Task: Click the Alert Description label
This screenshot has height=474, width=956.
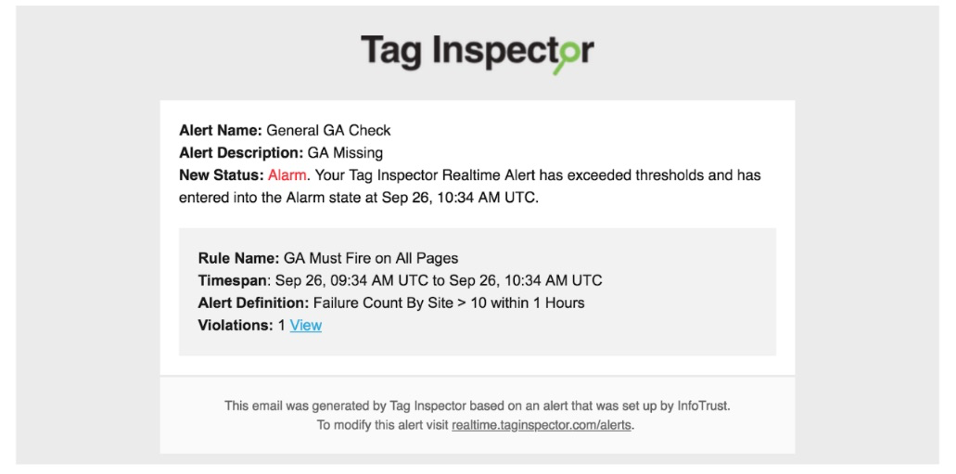Action: pyautogui.click(x=241, y=153)
